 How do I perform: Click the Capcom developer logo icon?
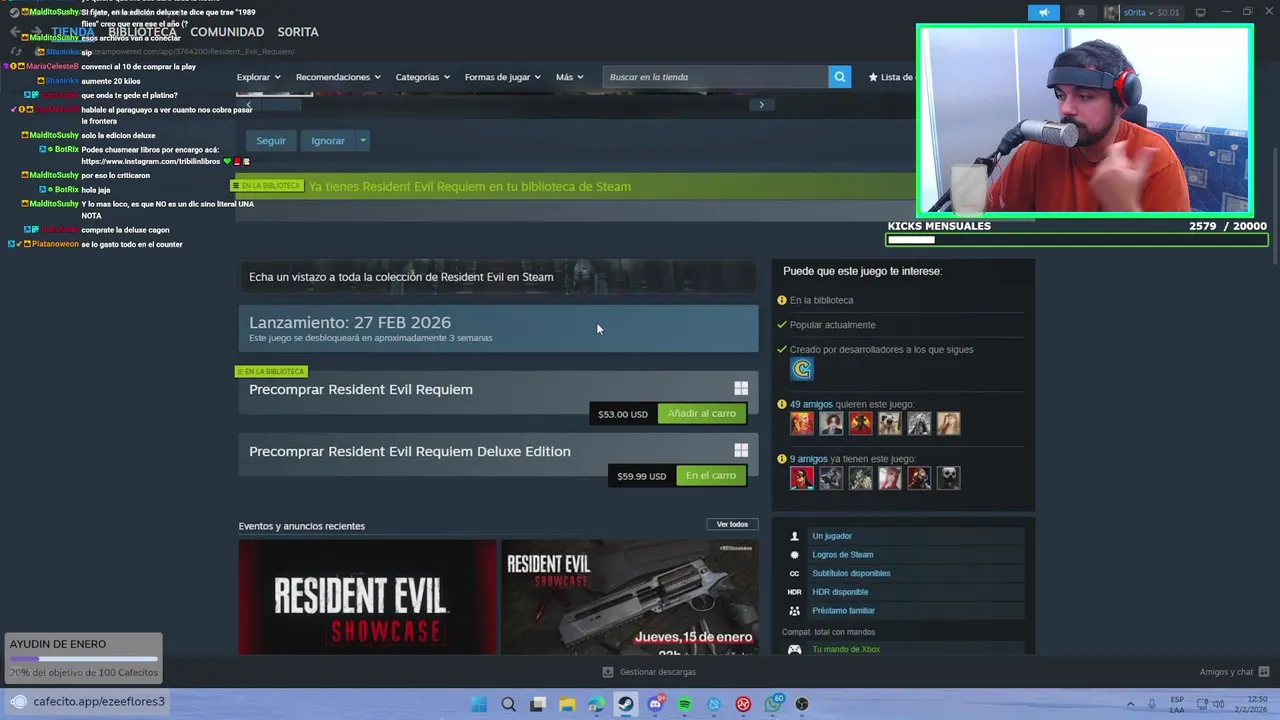[x=802, y=369]
